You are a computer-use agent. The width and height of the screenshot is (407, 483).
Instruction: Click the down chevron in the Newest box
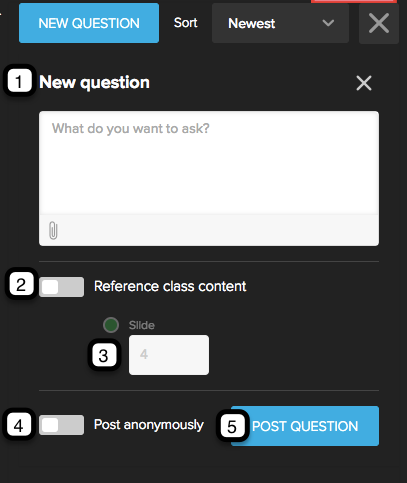coord(328,23)
